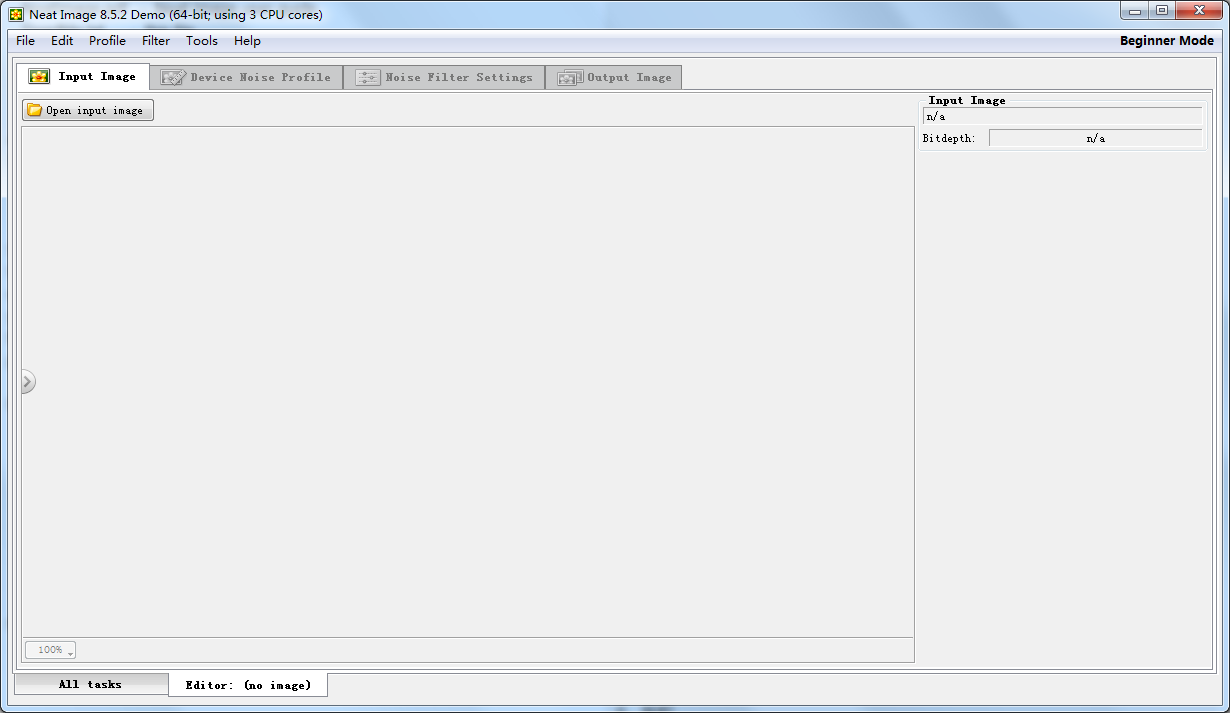The width and height of the screenshot is (1230, 713).
Task: Click the "Bitdepth:" label text
Action: [949, 138]
